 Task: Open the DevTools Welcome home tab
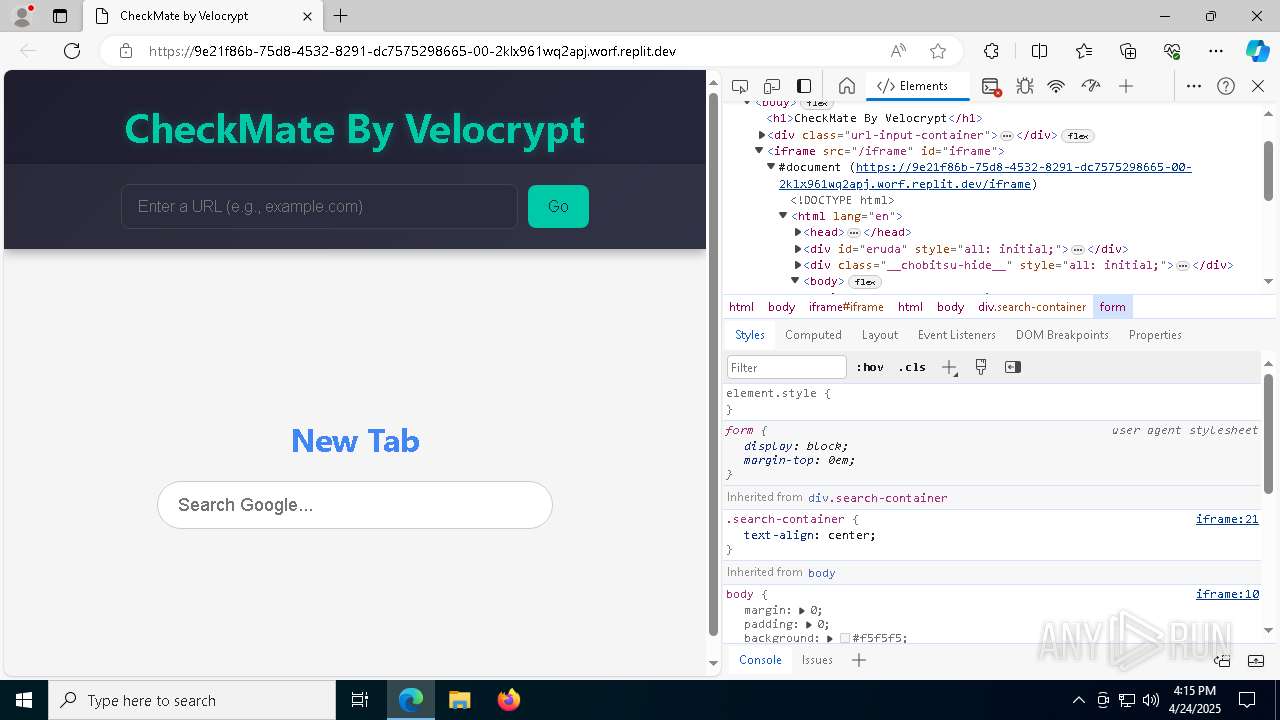[x=846, y=86]
